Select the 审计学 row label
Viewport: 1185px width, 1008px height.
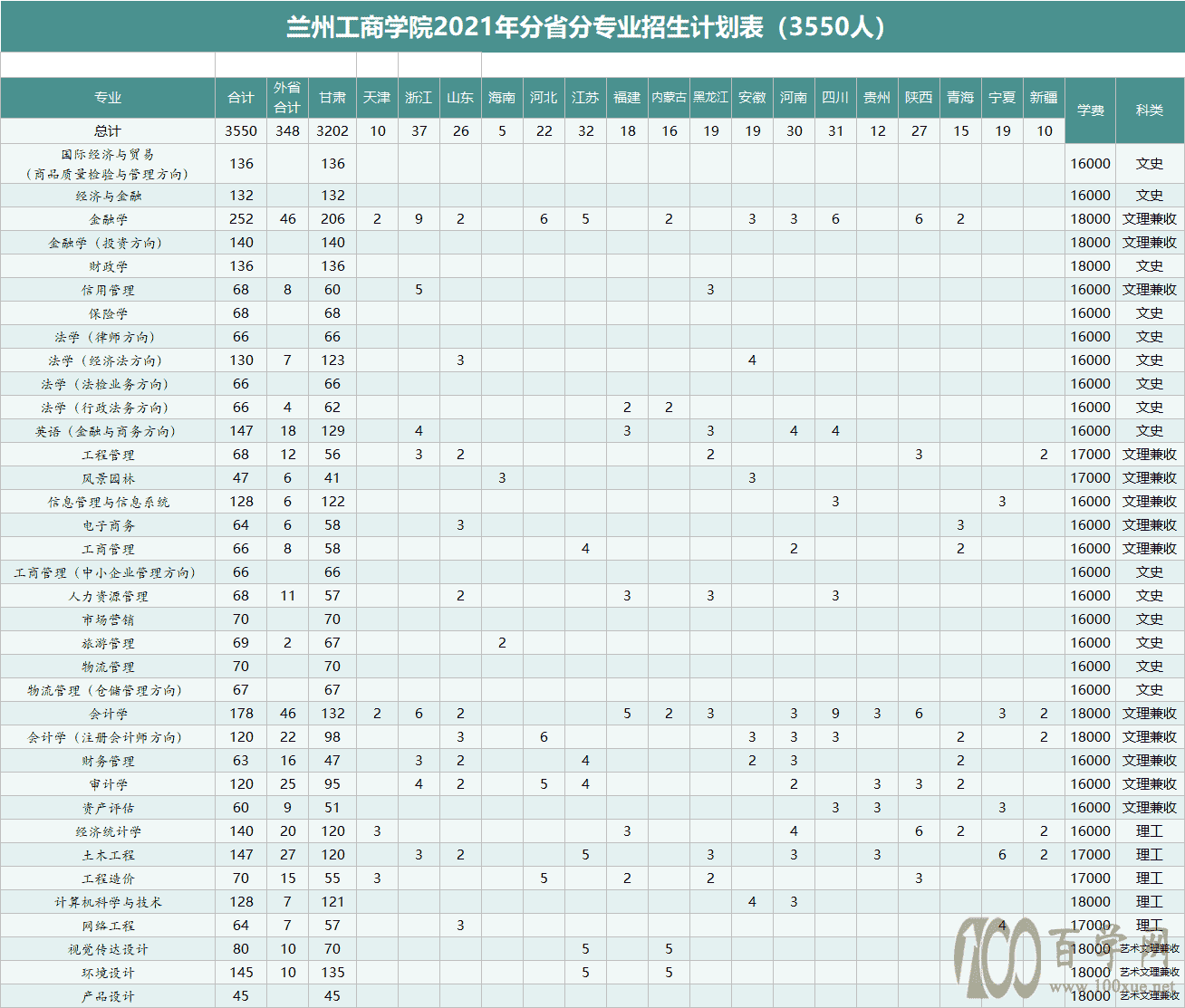tap(108, 784)
